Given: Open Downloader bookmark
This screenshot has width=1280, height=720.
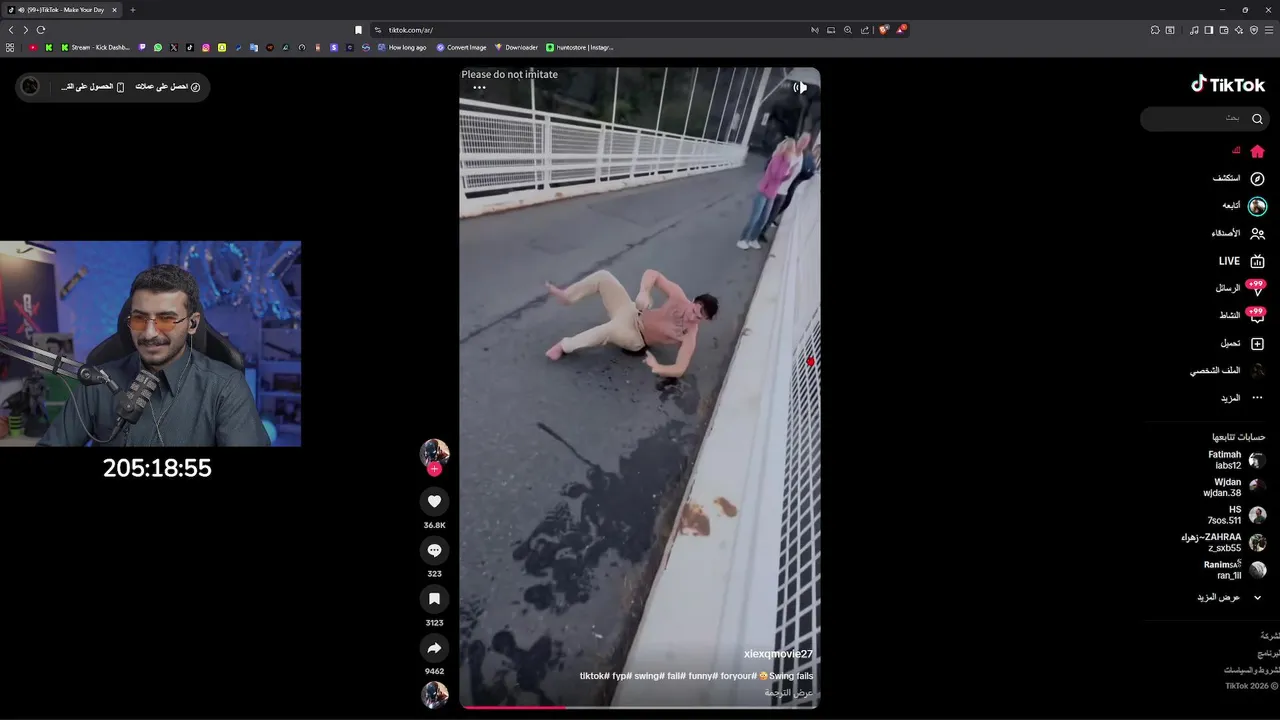Looking at the screenshot, I should (x=516, y=47).
